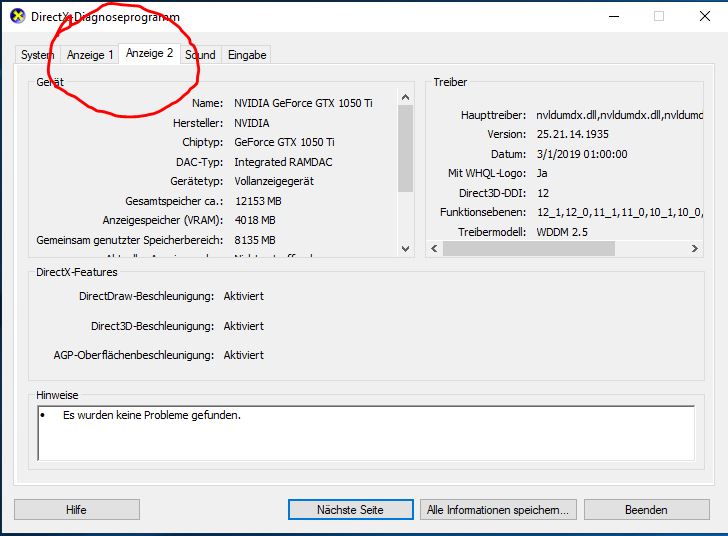The height and width of the screenshot is (536, 728).
Task: Click 'Aktiviert' next to AGP-Oberflächenbeschleunigung
Action: tap(244, 355)
